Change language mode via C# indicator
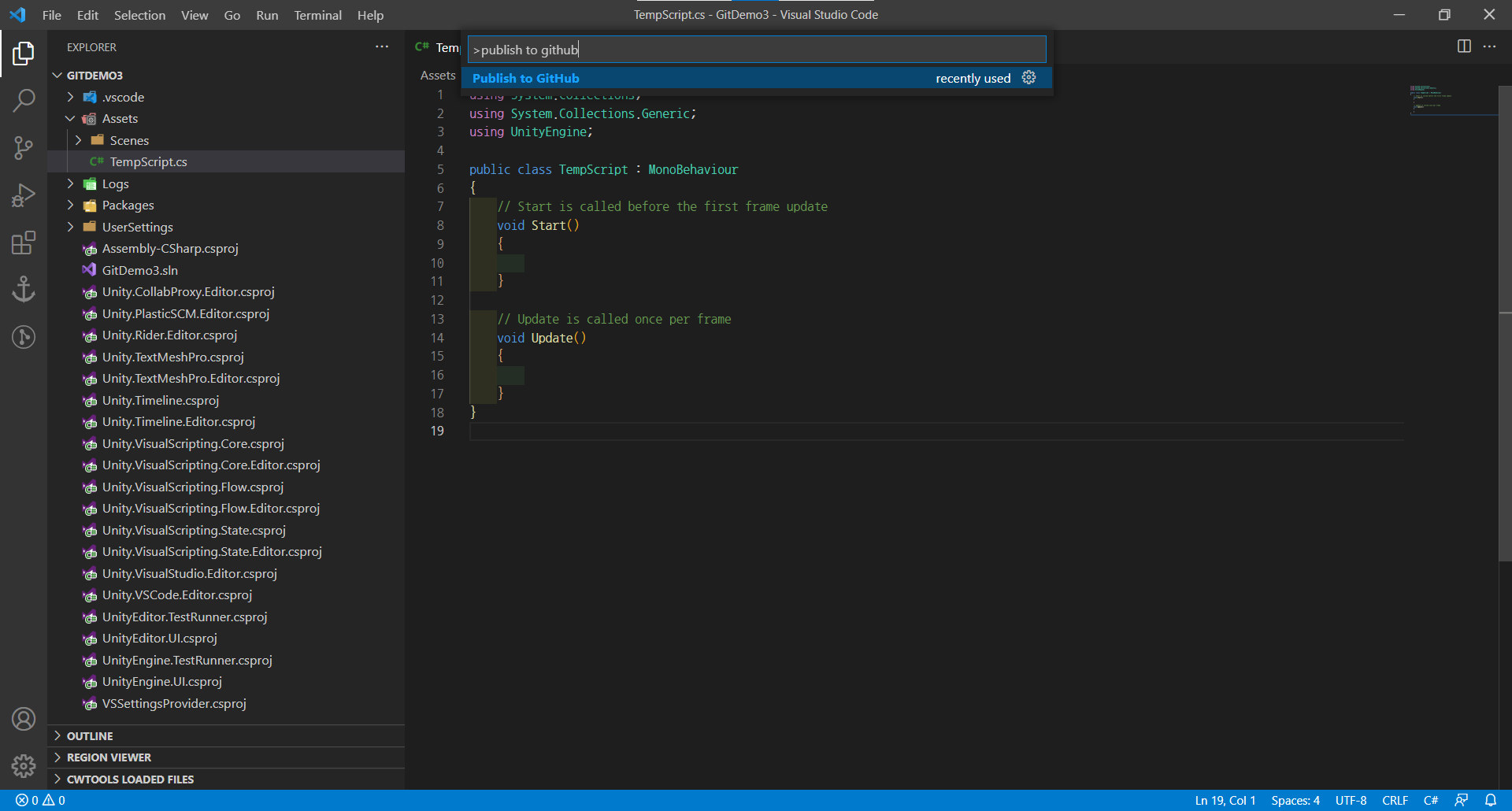The height and width of the screenshot is (811, 1512). (1431, 800)
